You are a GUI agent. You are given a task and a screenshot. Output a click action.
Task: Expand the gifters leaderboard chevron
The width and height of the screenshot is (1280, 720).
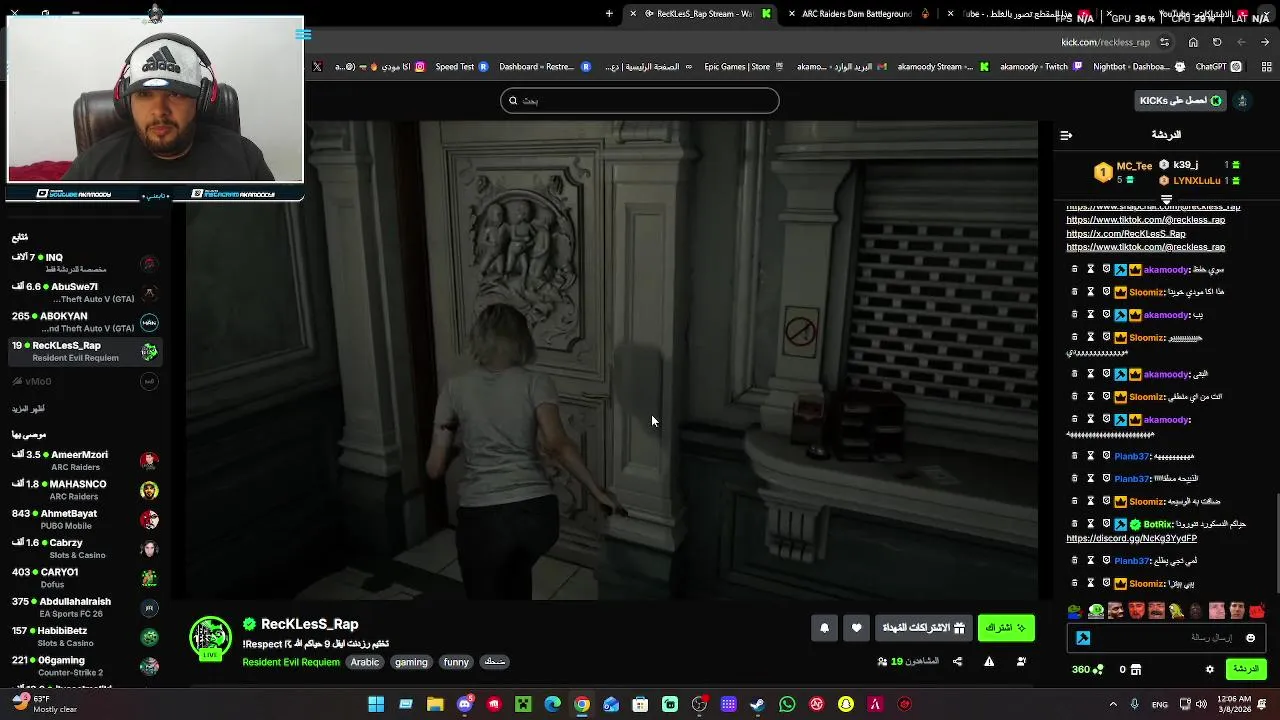coord(1166,200)
